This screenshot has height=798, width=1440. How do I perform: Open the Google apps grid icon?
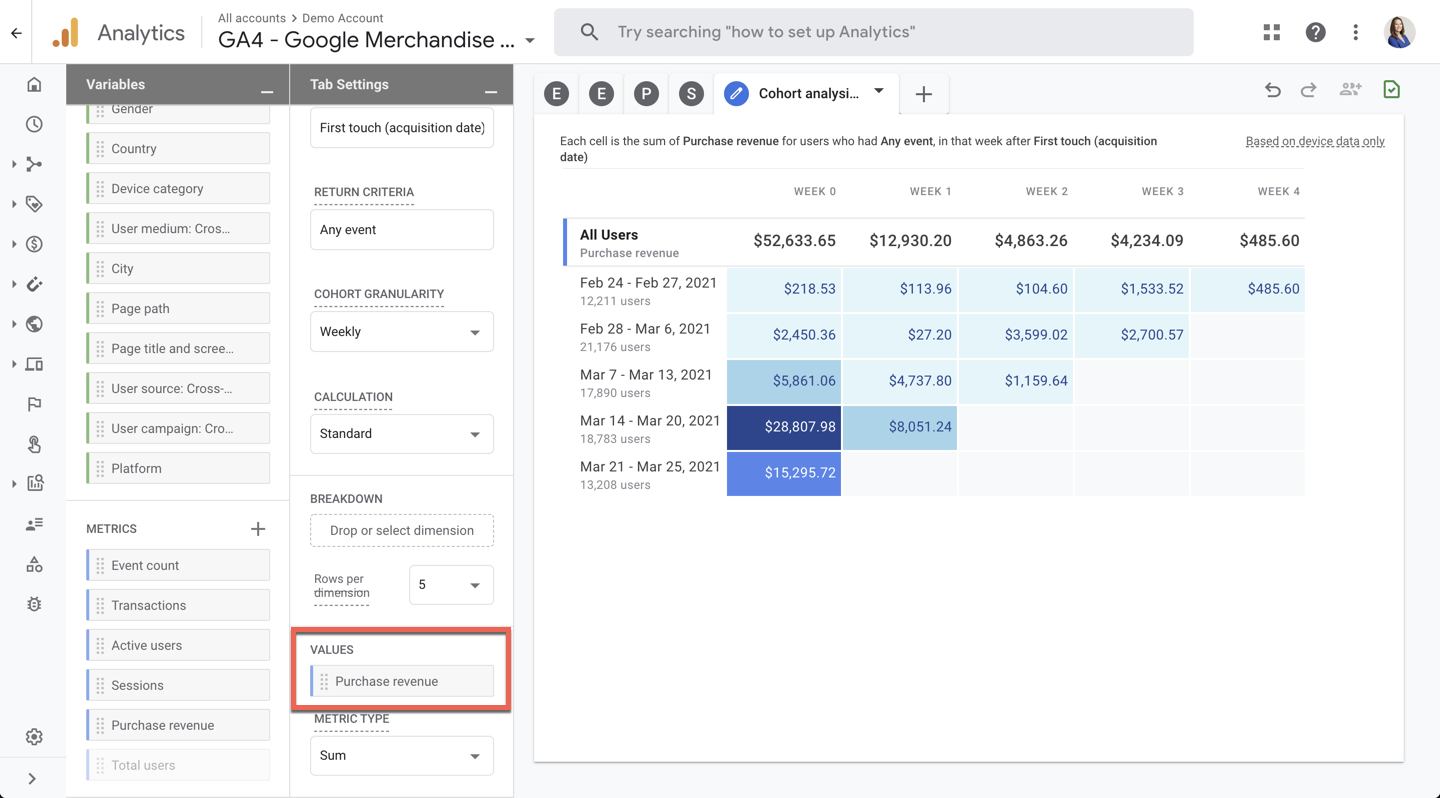[x=1271, y=32]
